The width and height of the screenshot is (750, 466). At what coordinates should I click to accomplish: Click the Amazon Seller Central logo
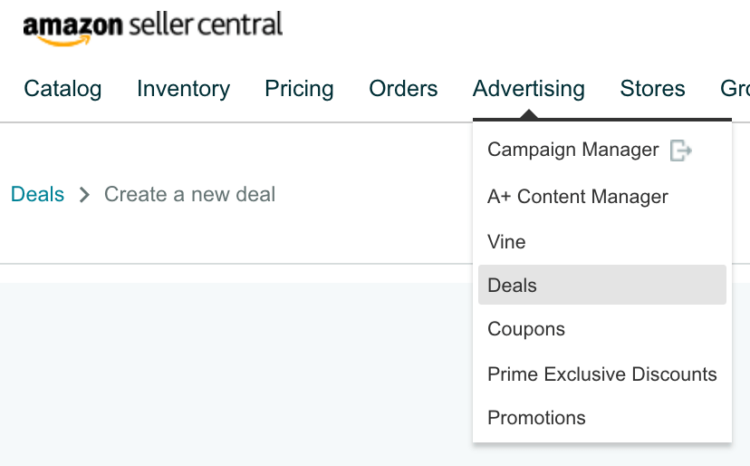point(152,26)
